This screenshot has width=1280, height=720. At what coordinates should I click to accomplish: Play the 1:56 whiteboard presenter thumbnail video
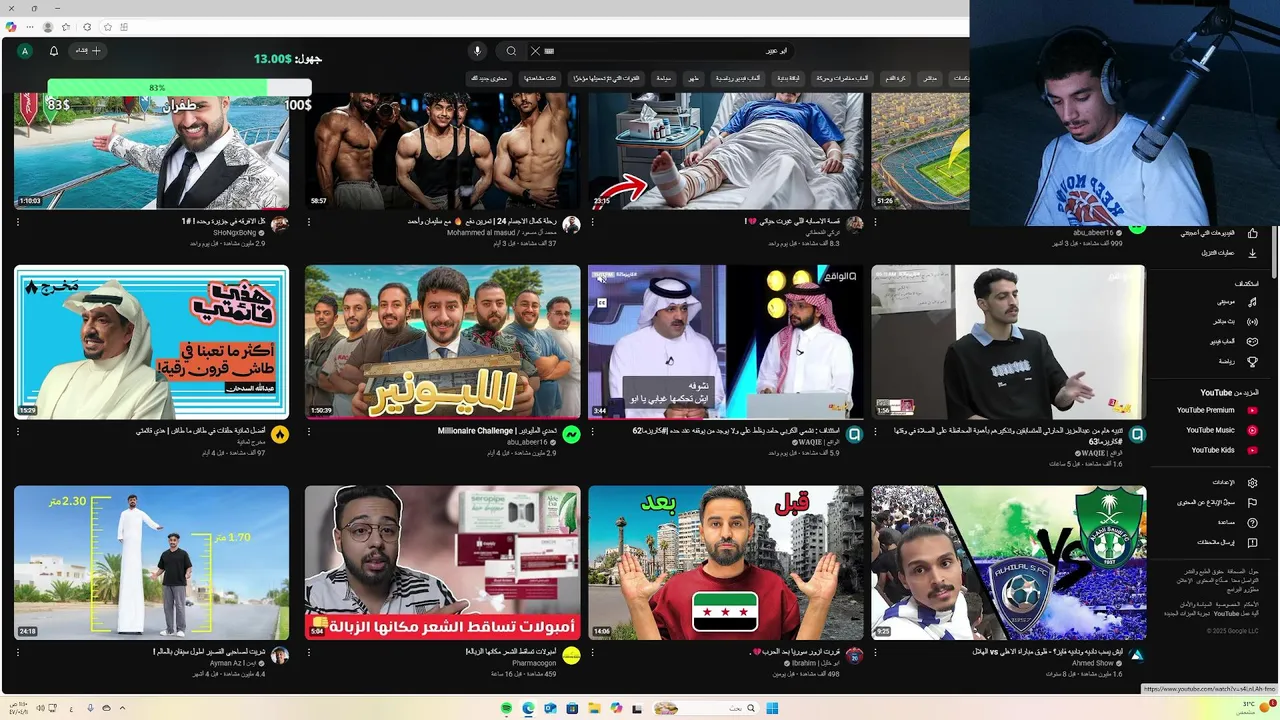click(1008, 342)
